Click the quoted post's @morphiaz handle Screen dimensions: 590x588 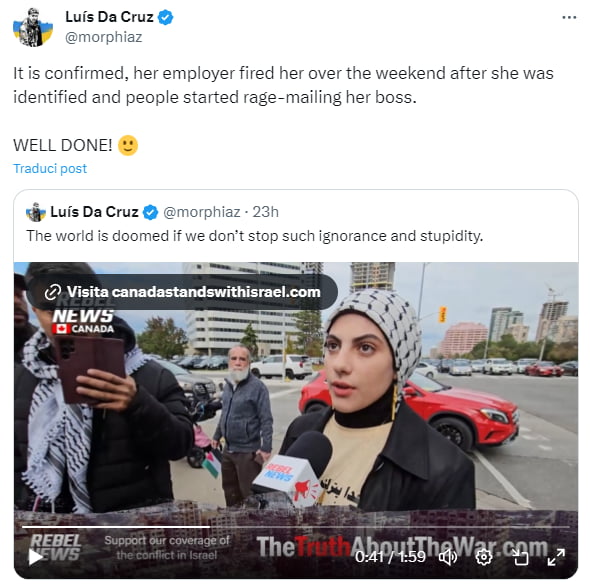point(202,212)
